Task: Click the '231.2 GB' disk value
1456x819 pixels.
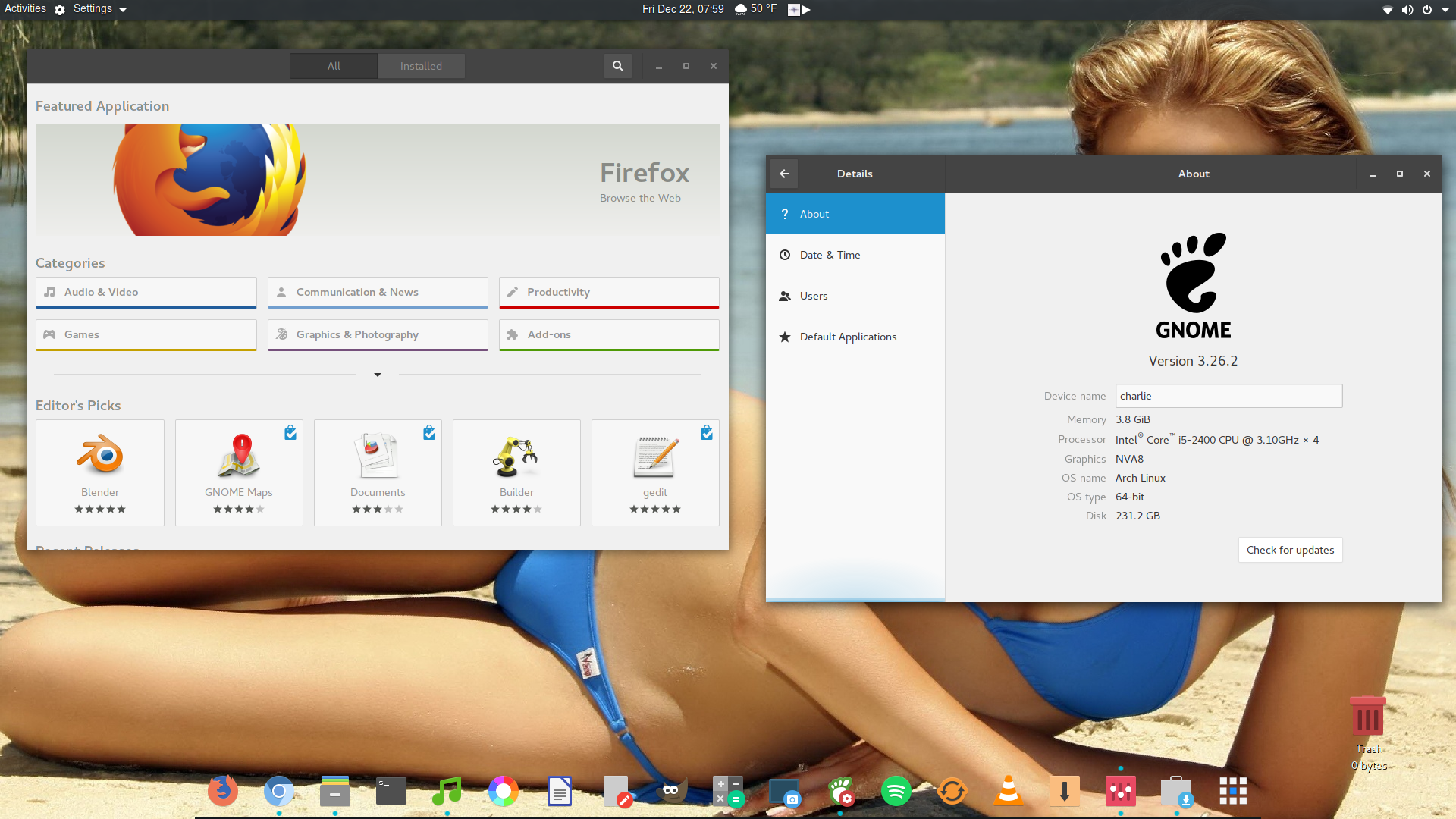Action: [x=1137, y=516]
